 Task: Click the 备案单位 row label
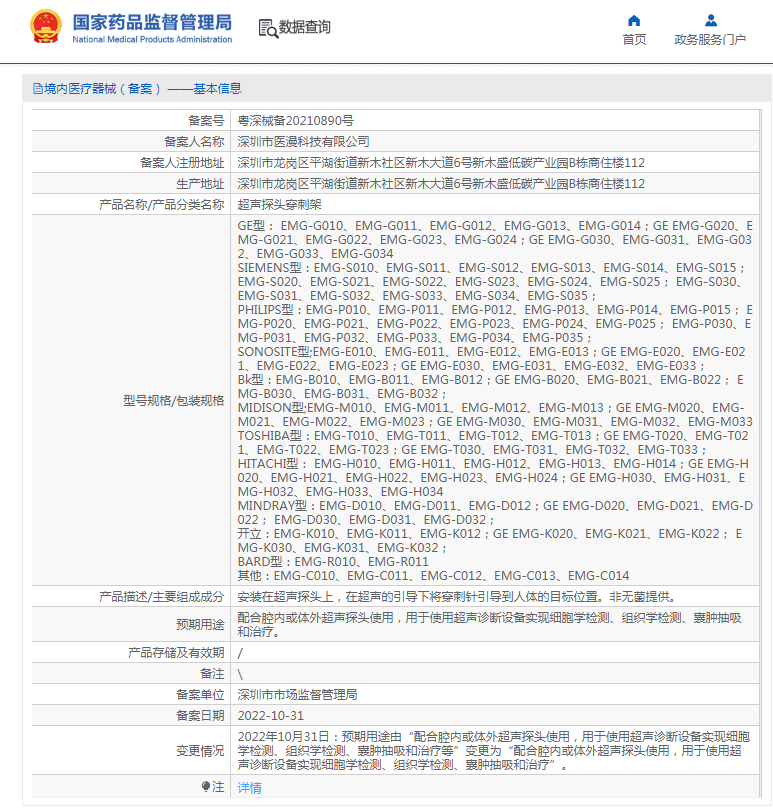[x=200, y=695]
